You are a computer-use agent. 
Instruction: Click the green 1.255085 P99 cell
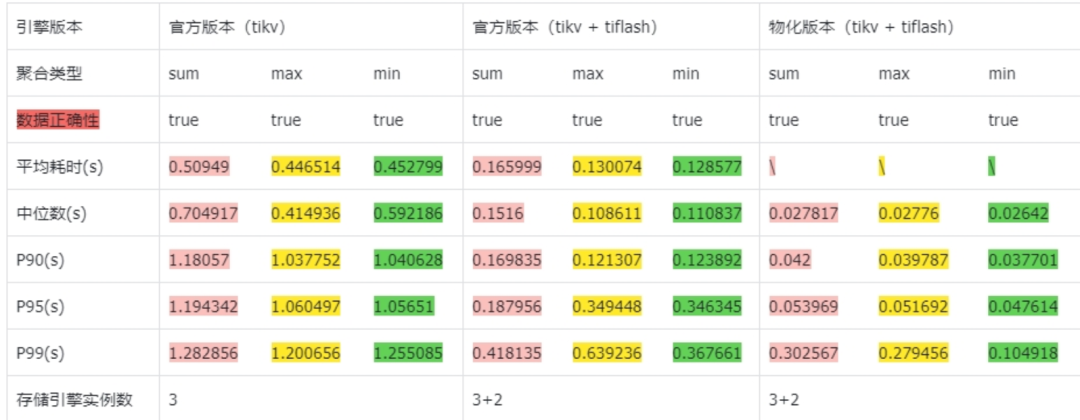(x=408, y=352)
